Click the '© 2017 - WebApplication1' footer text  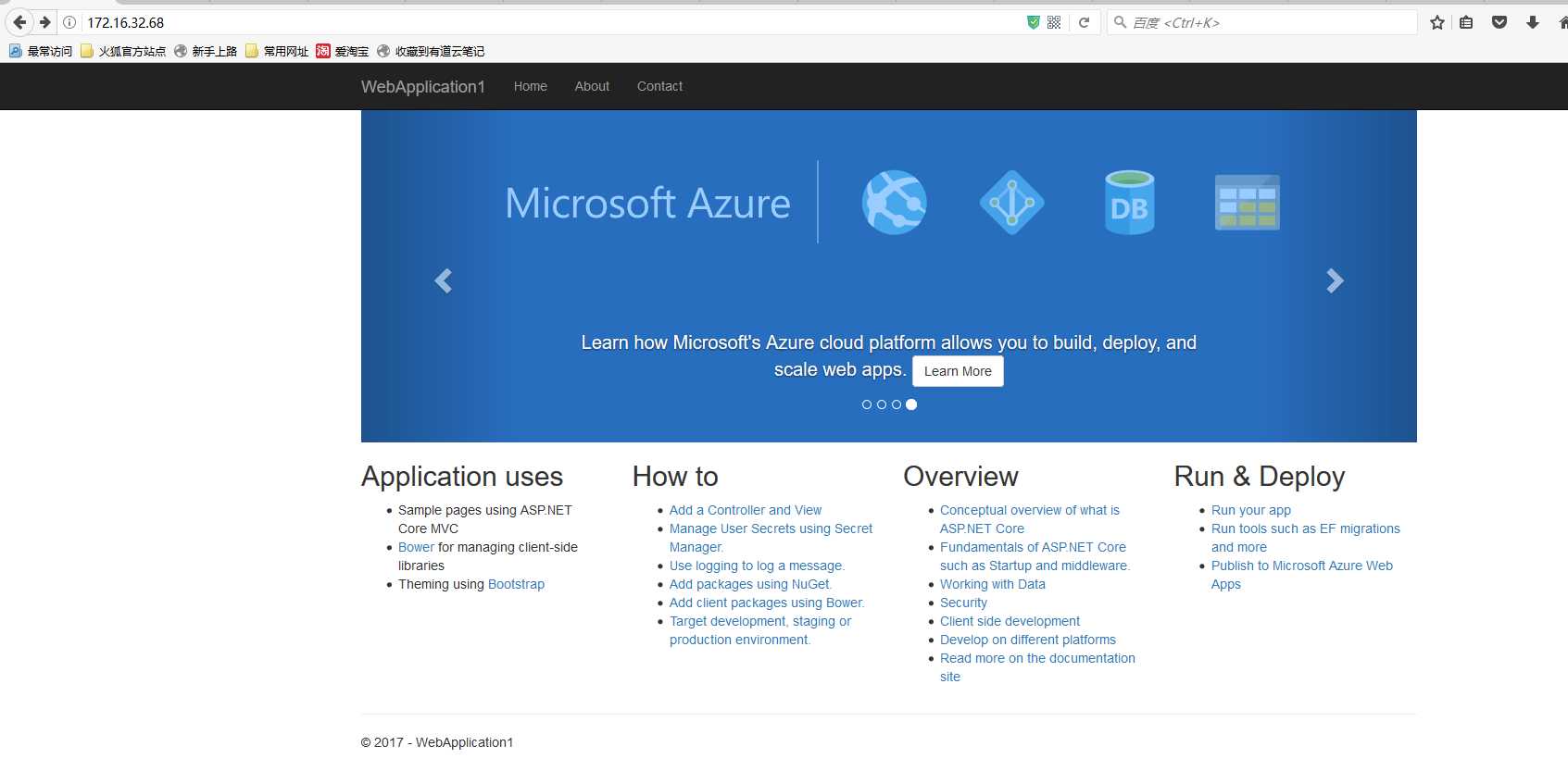(x=437, y=742)
